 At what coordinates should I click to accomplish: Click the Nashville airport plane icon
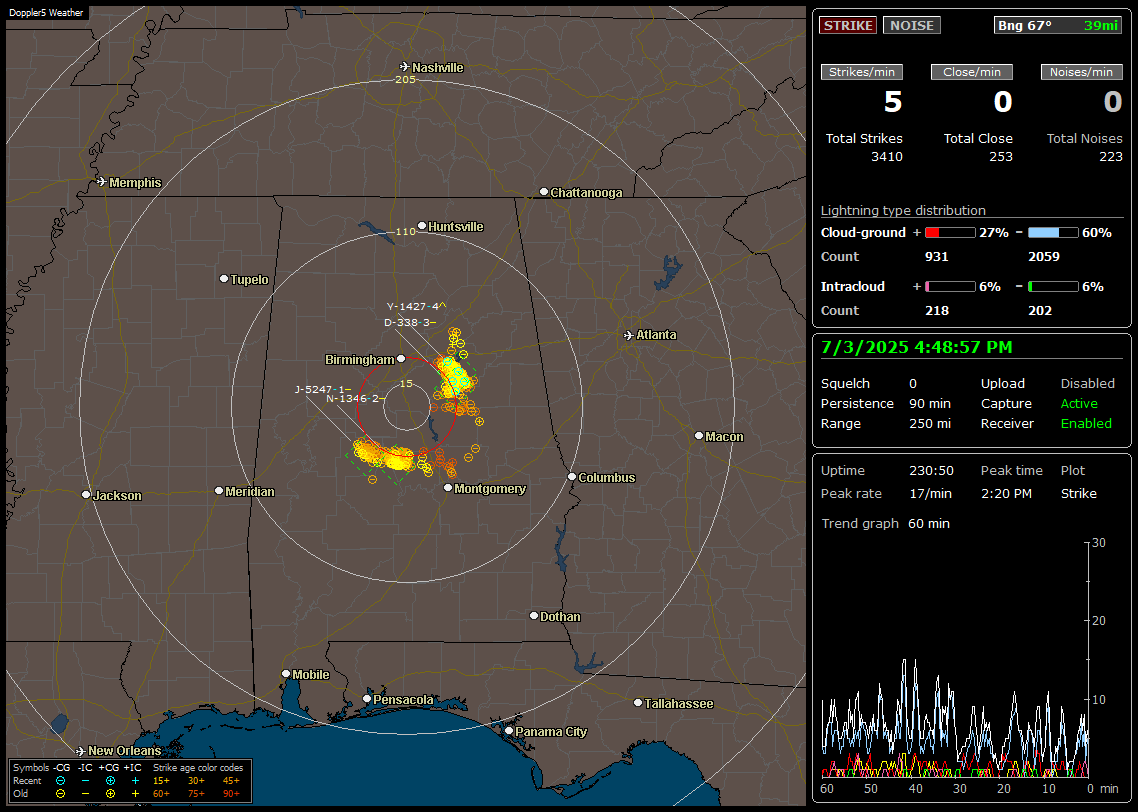click(405, 67)
